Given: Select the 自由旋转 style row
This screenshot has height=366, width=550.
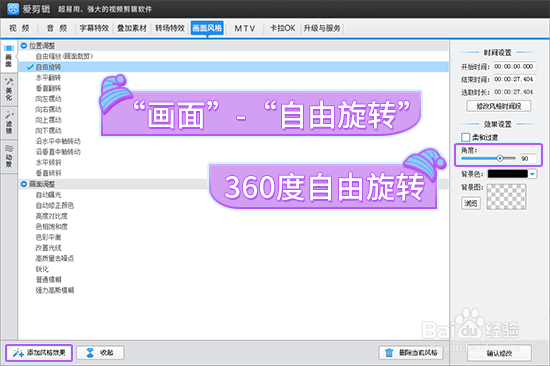Looking at the screenshot, I should tap(233, 67).
